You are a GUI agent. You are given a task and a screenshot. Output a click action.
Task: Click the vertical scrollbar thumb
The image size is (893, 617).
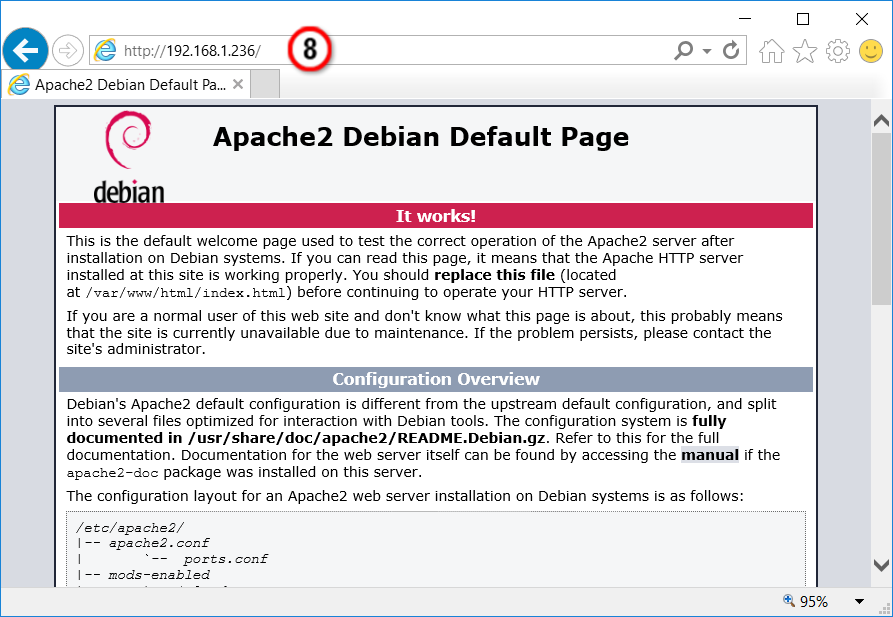(881, 219)
